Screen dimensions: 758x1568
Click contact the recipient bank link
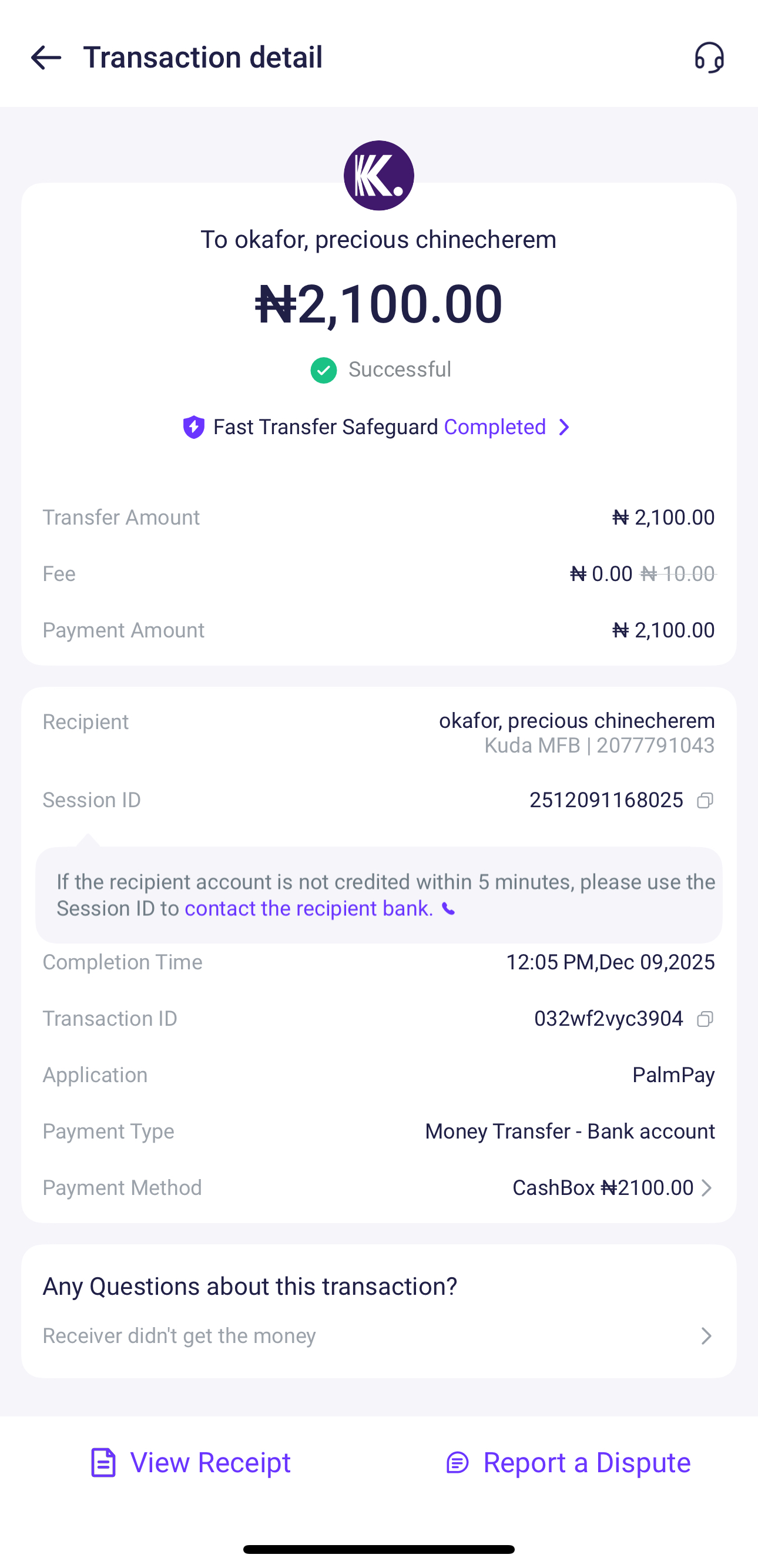[x=308, y=909]
